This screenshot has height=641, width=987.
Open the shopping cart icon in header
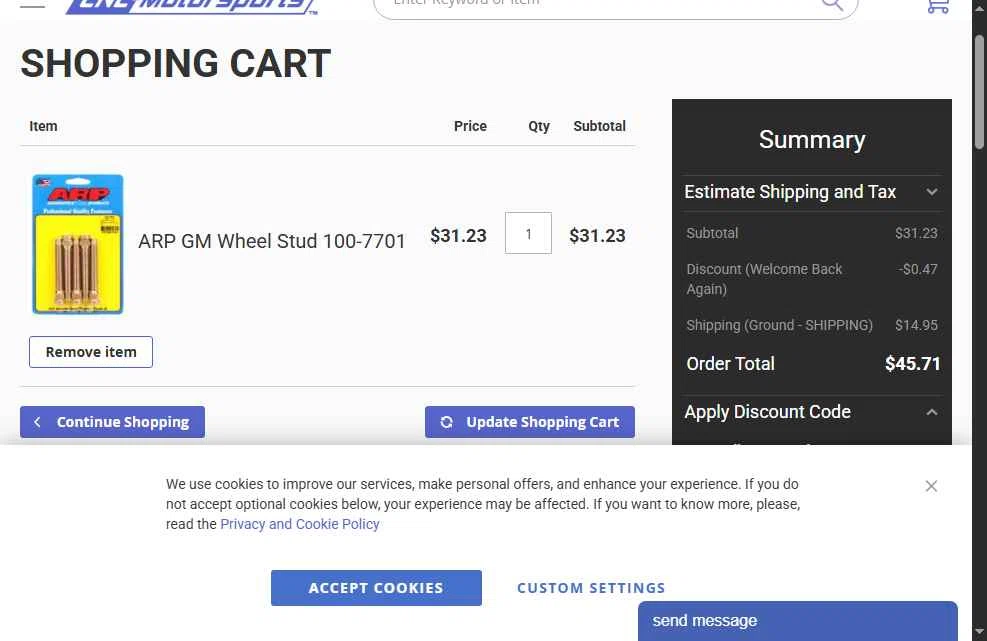[938, 6]
